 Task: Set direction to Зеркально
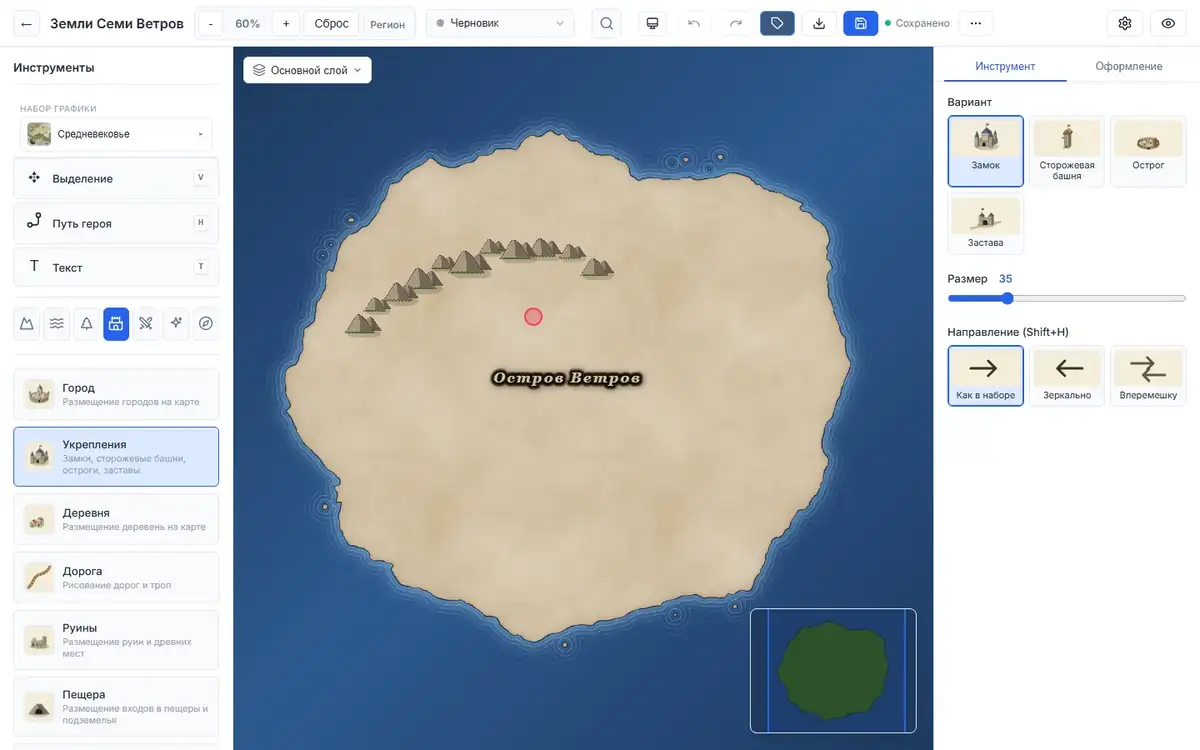(x=1067, y=376)
